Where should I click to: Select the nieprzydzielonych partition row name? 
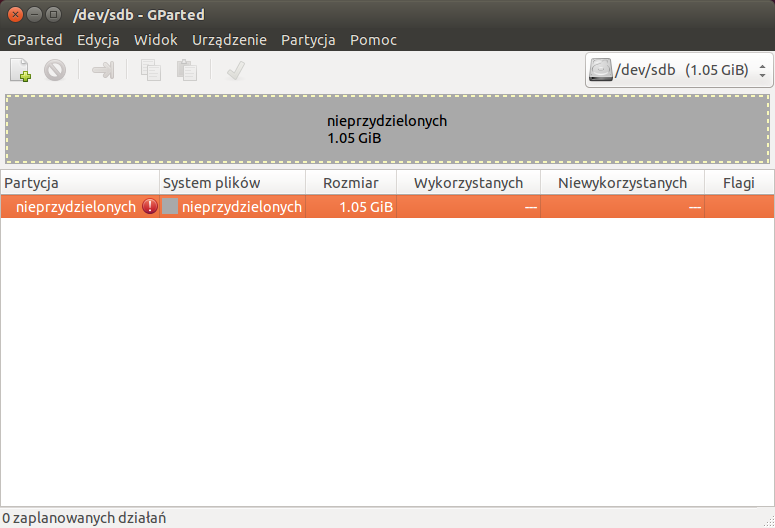76,207
